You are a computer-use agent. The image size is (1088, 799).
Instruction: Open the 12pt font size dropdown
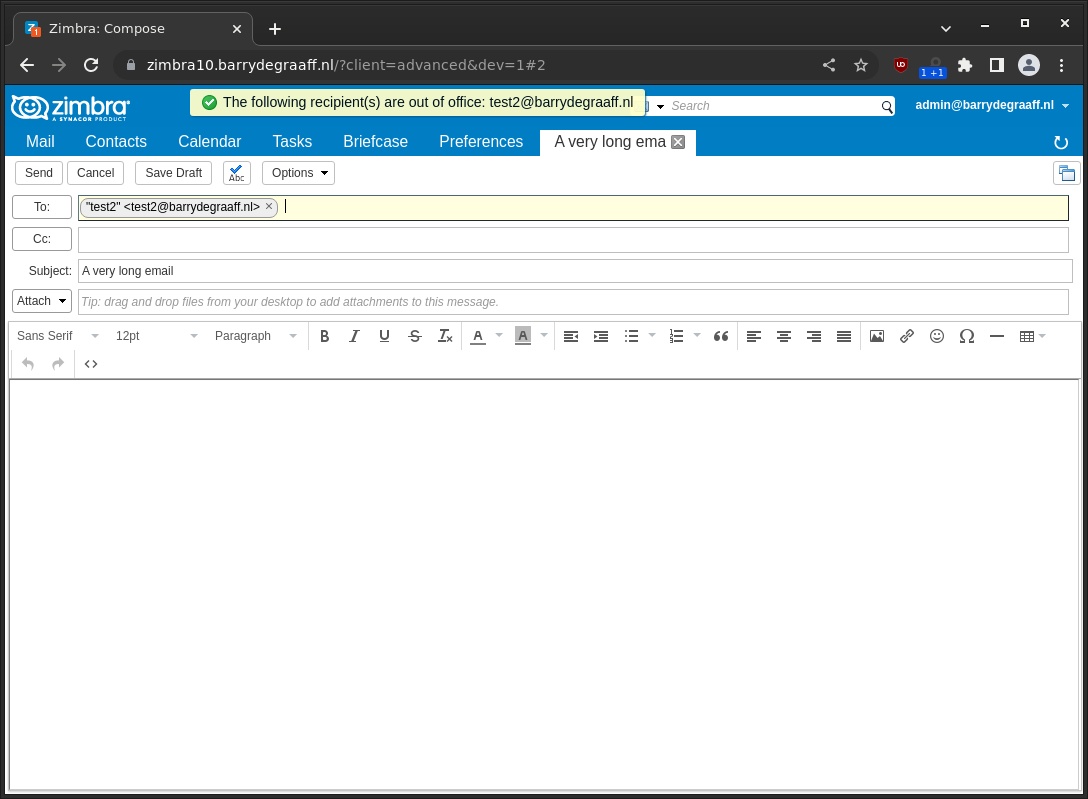pyautogui.click(x=156, y=336)
